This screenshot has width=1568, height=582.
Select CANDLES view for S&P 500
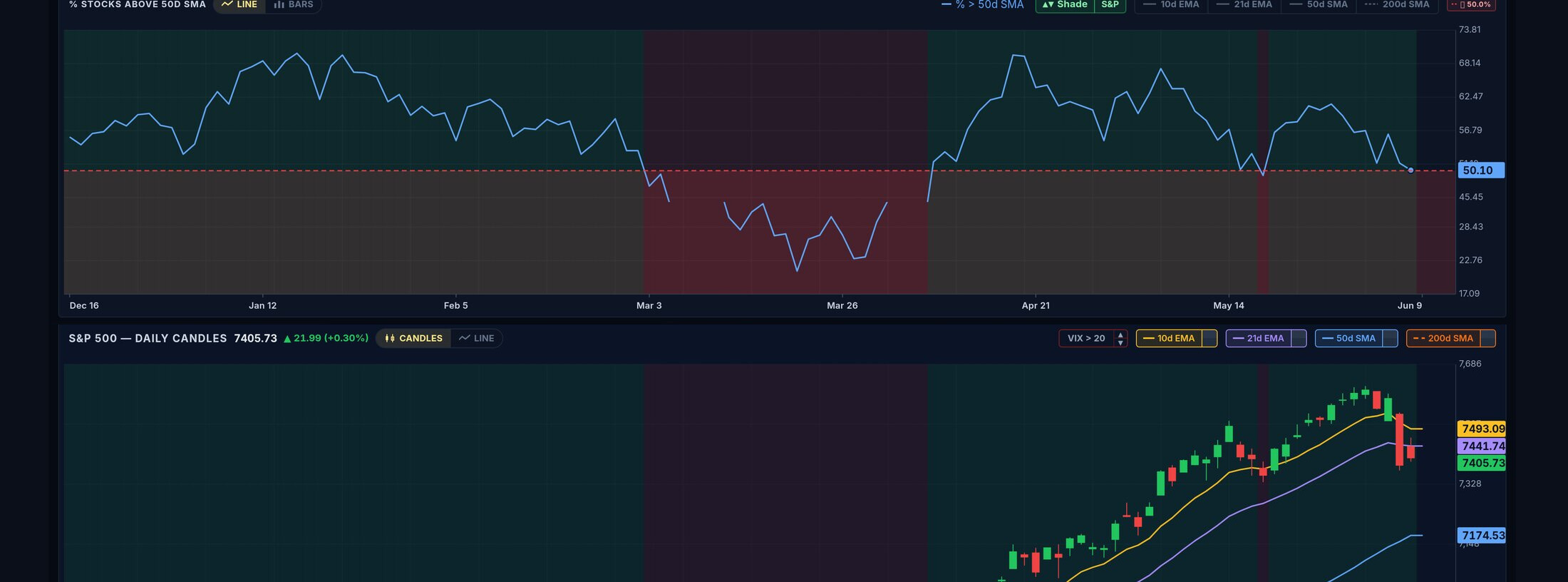pos(413,338)
